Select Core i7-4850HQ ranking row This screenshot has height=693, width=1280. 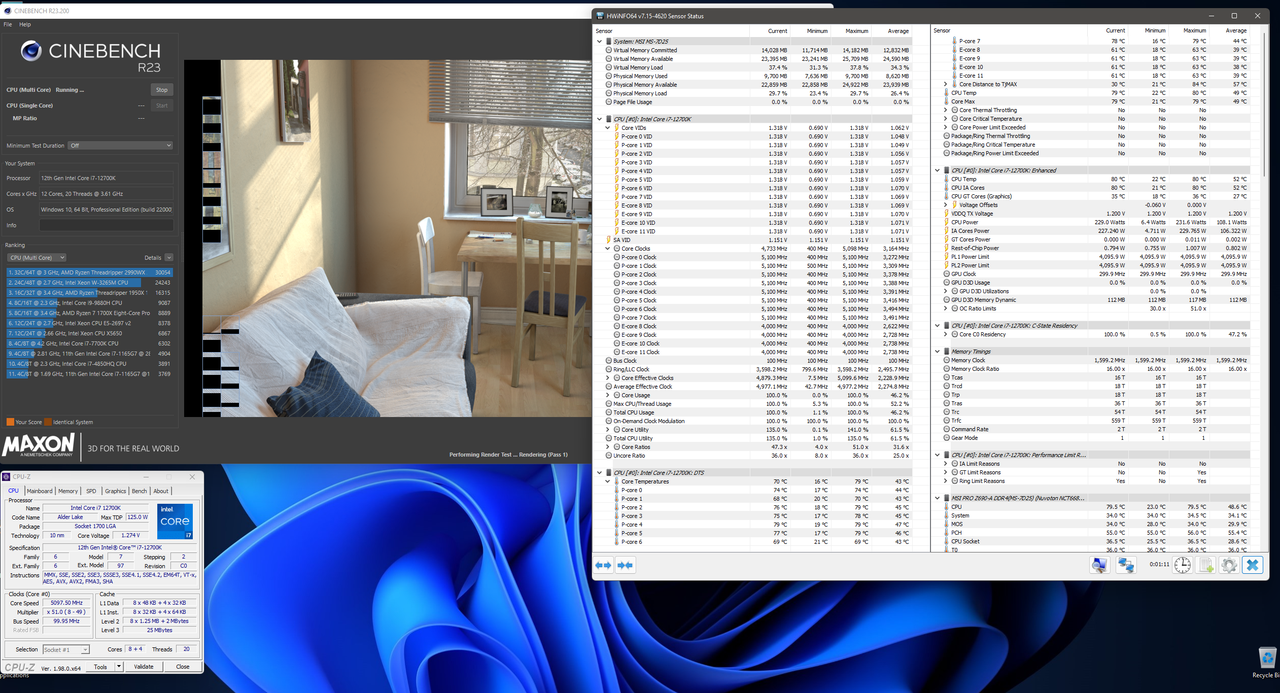point(89,364)
